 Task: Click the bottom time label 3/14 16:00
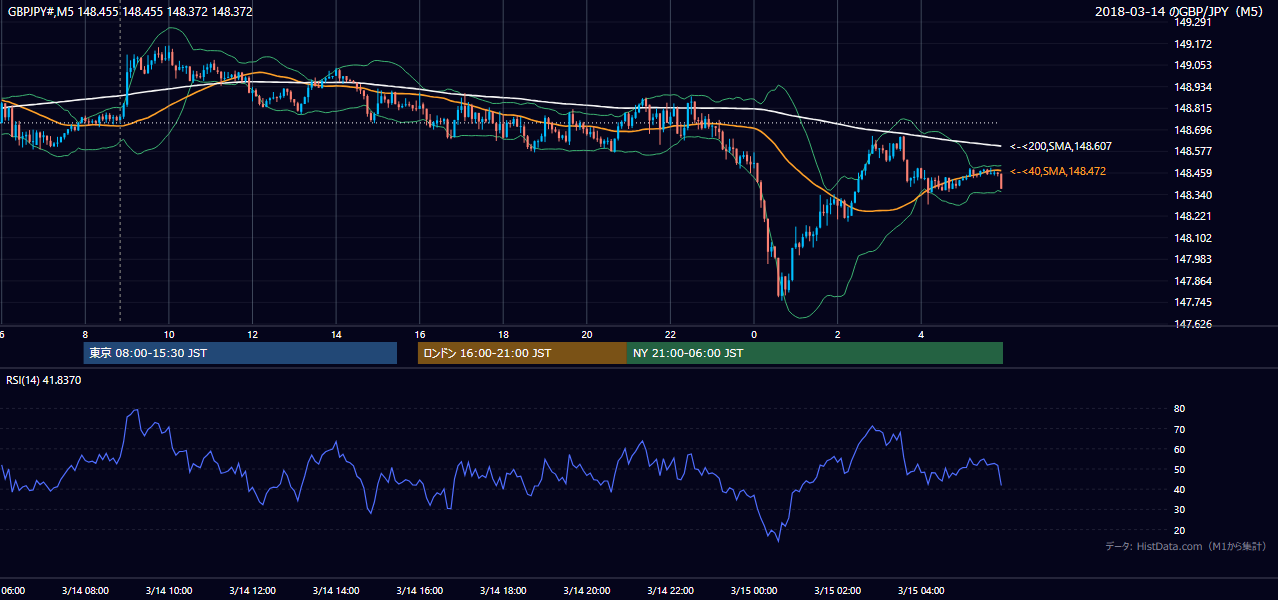click(x=420, y=591)
